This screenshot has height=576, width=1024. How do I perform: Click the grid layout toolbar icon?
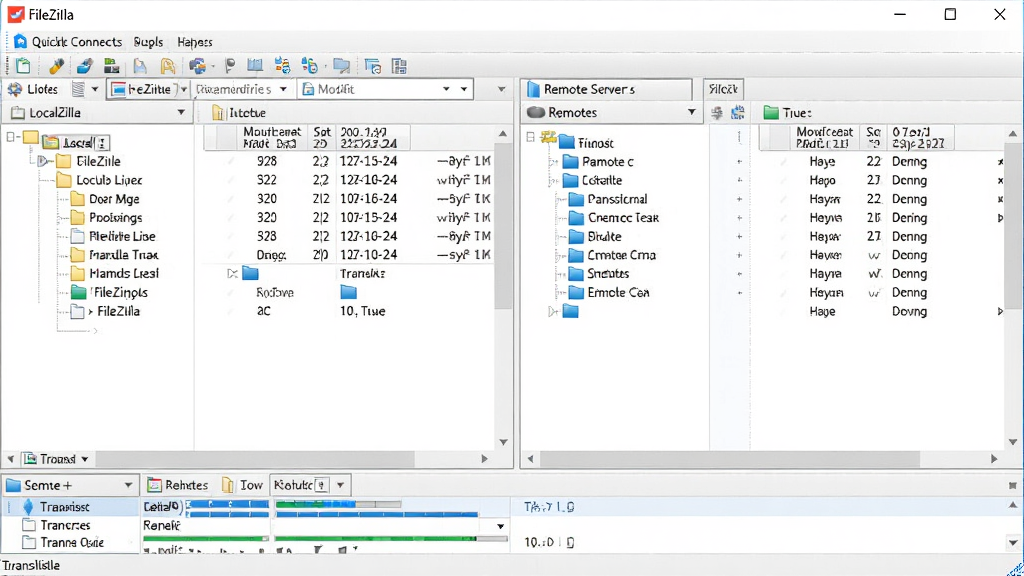[x=399, y=65]
